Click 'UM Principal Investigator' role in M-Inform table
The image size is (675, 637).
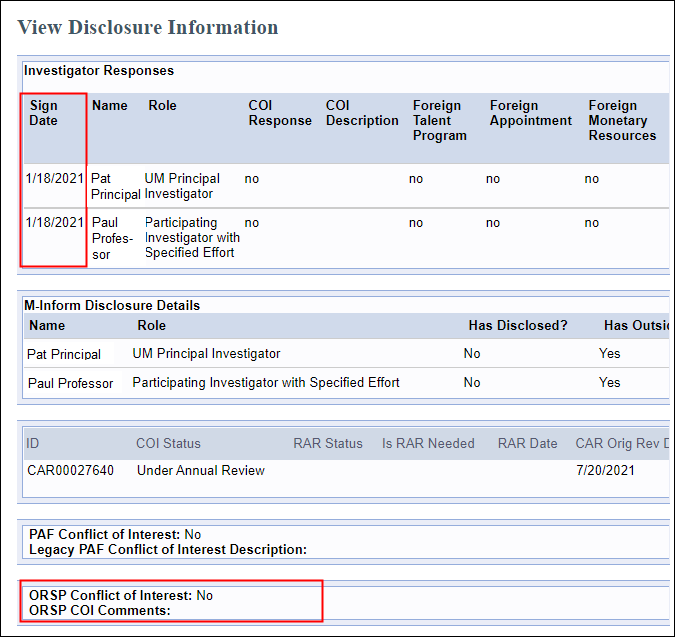206,354
